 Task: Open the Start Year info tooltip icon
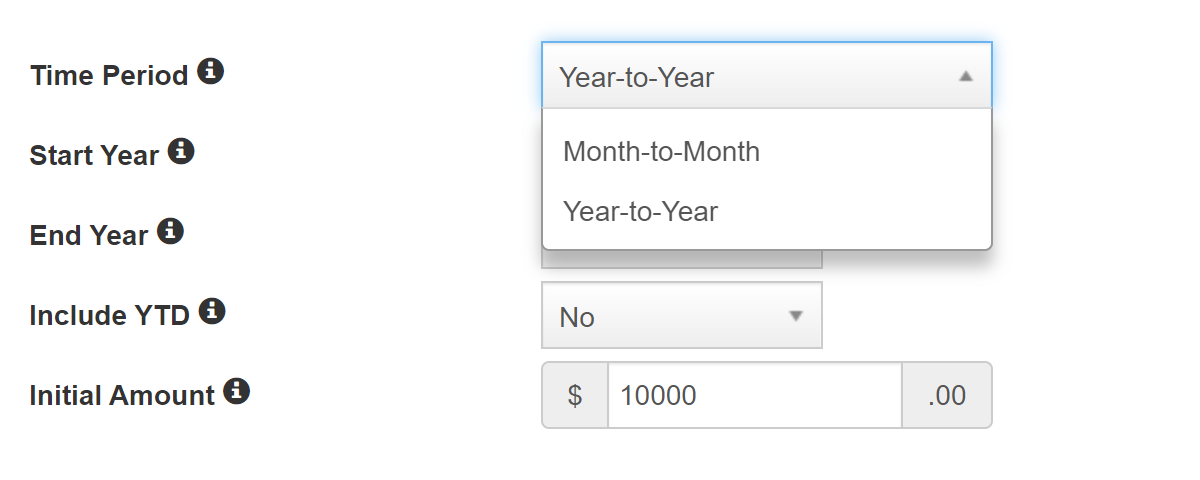point(181,152)
